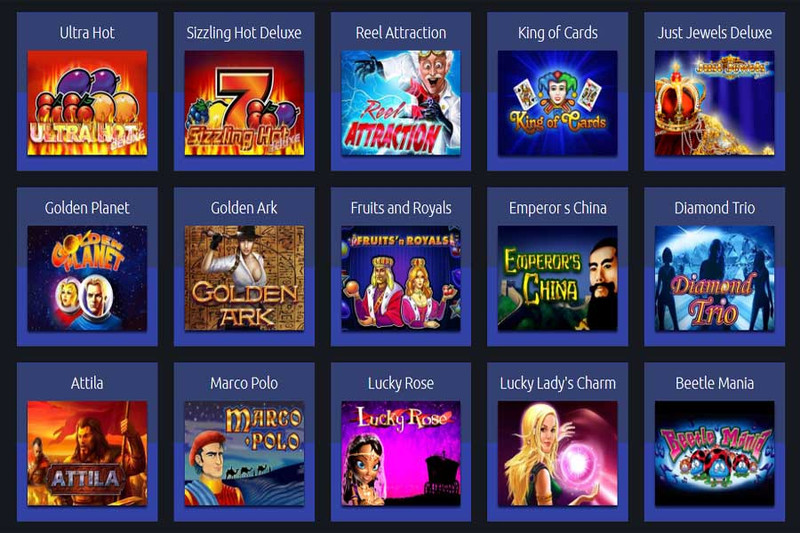
Task: Click the "Beetle Mania" title text
Action: 714,383
